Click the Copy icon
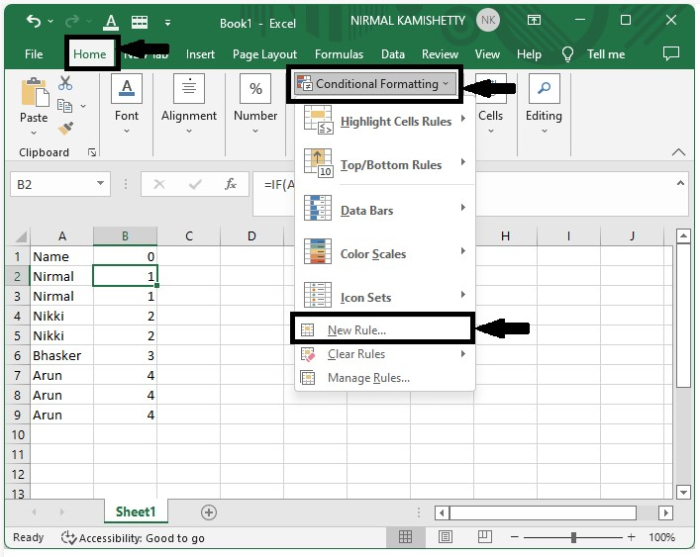 65,106
